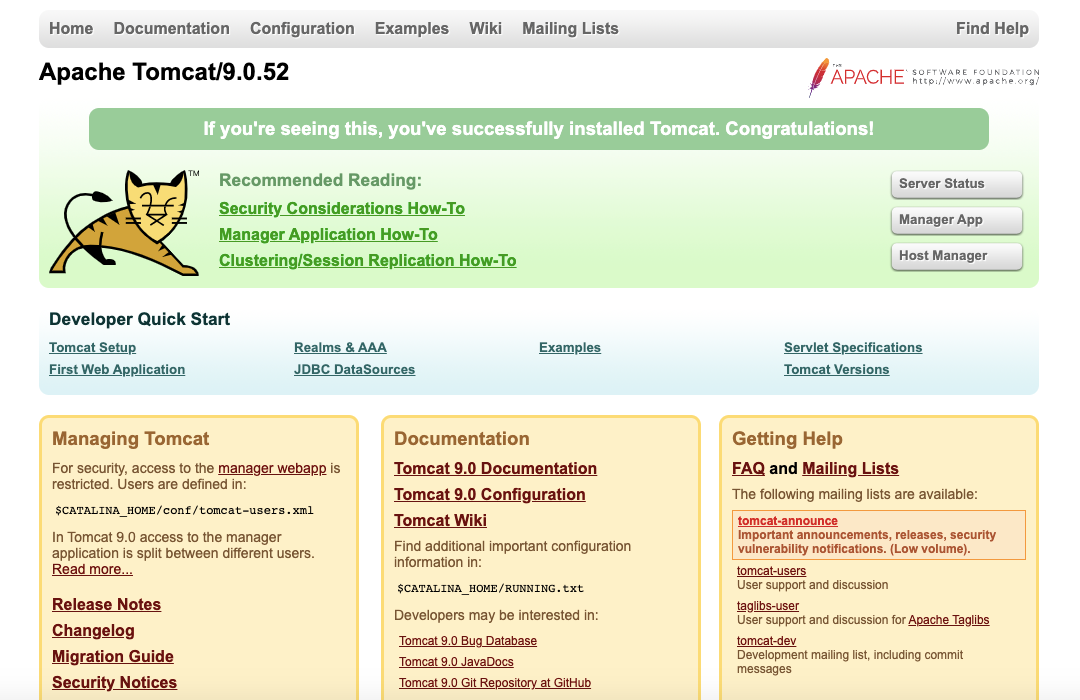Open Servlet Specifications link

pyautogui.click(x=853, y=347)
